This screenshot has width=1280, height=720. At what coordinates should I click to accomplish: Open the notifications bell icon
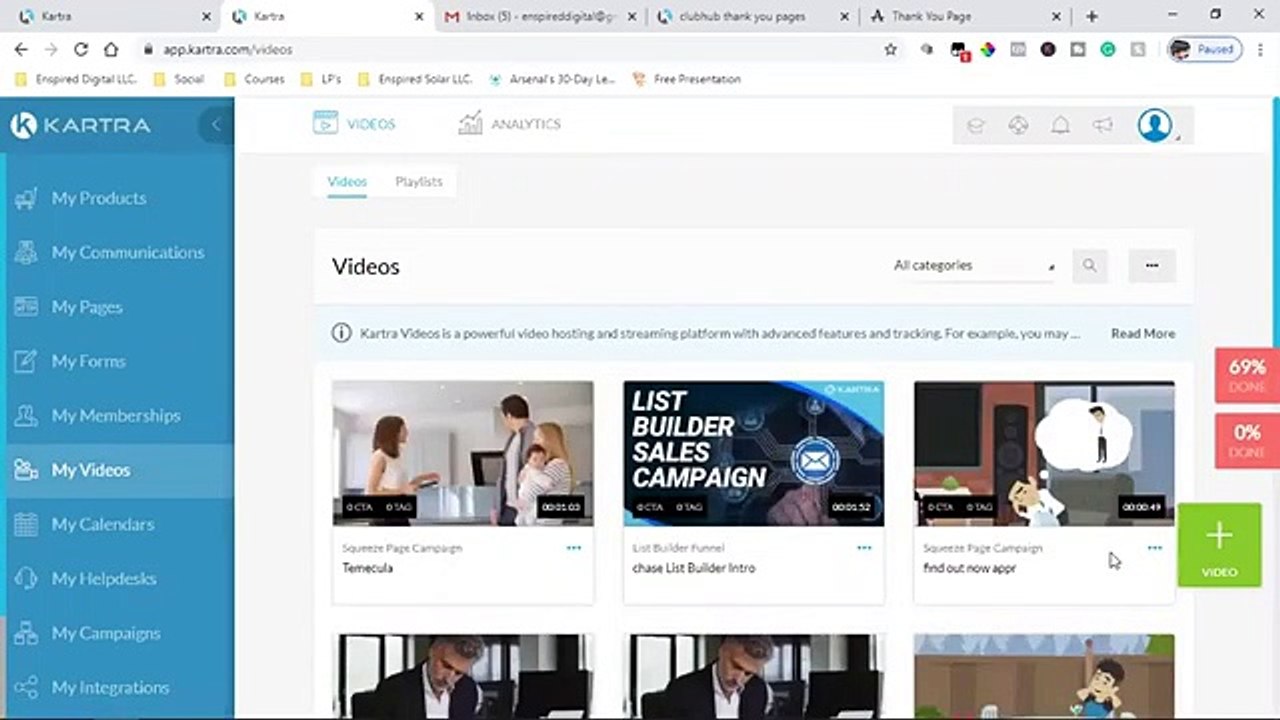click(x=1060, y=125)
